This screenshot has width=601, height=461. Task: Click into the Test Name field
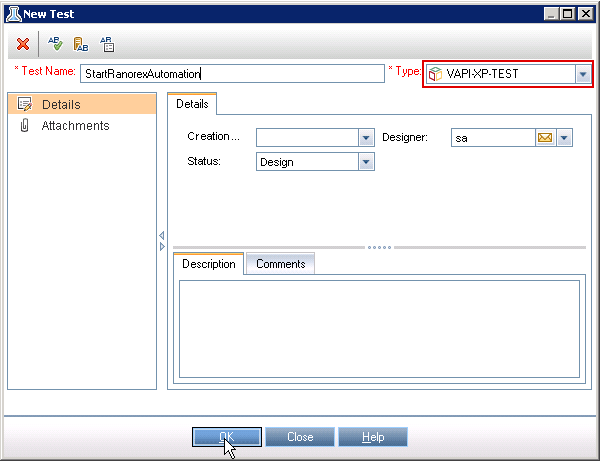pyautogui.click(x=232, y=74)
